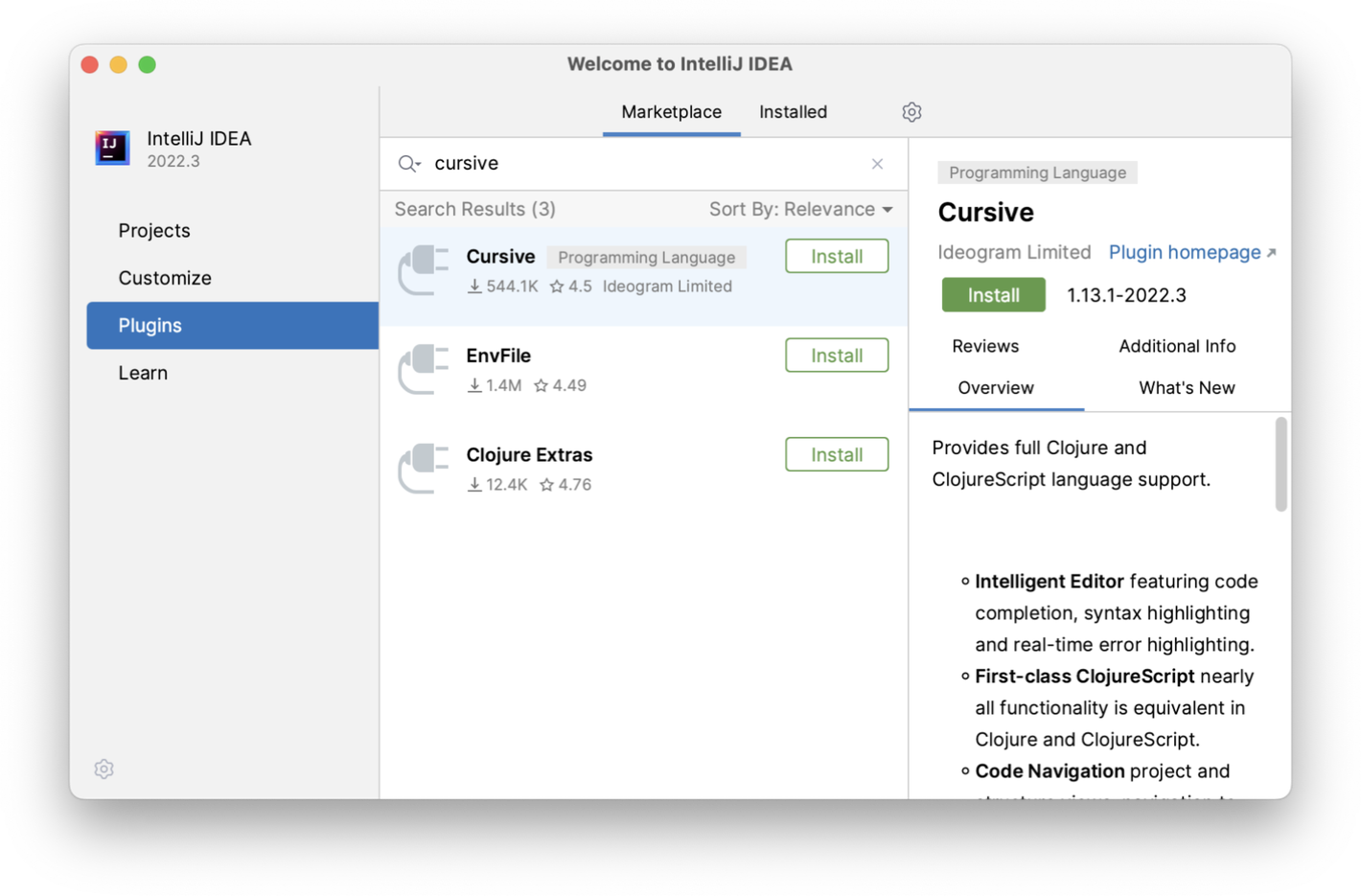Click the Intelligent Editor bullet text
This screenshot has width=1361, height=896.
(x=1049, y=582)
